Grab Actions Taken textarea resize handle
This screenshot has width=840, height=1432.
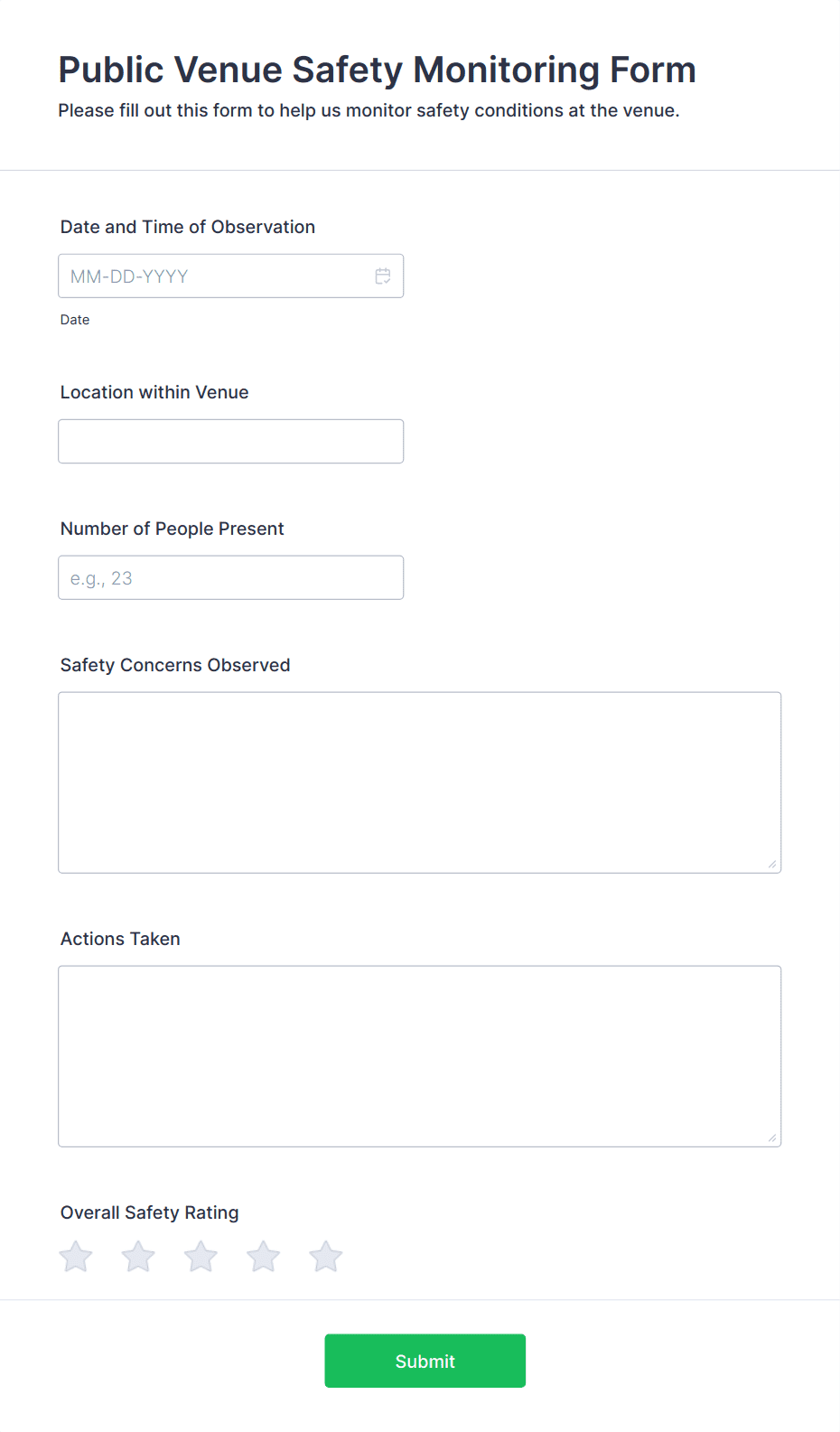772,1138
